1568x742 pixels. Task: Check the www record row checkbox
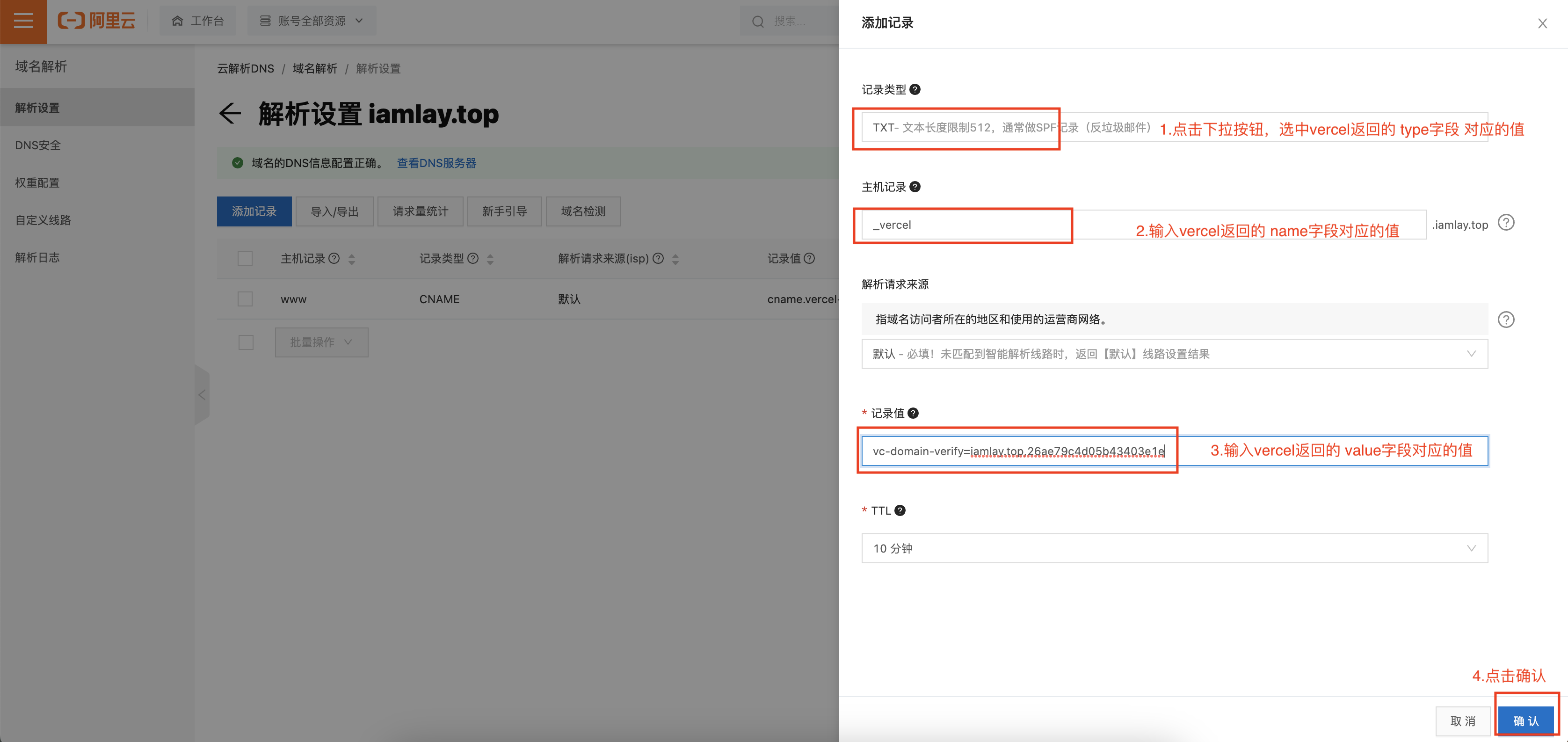pos(245,299)
